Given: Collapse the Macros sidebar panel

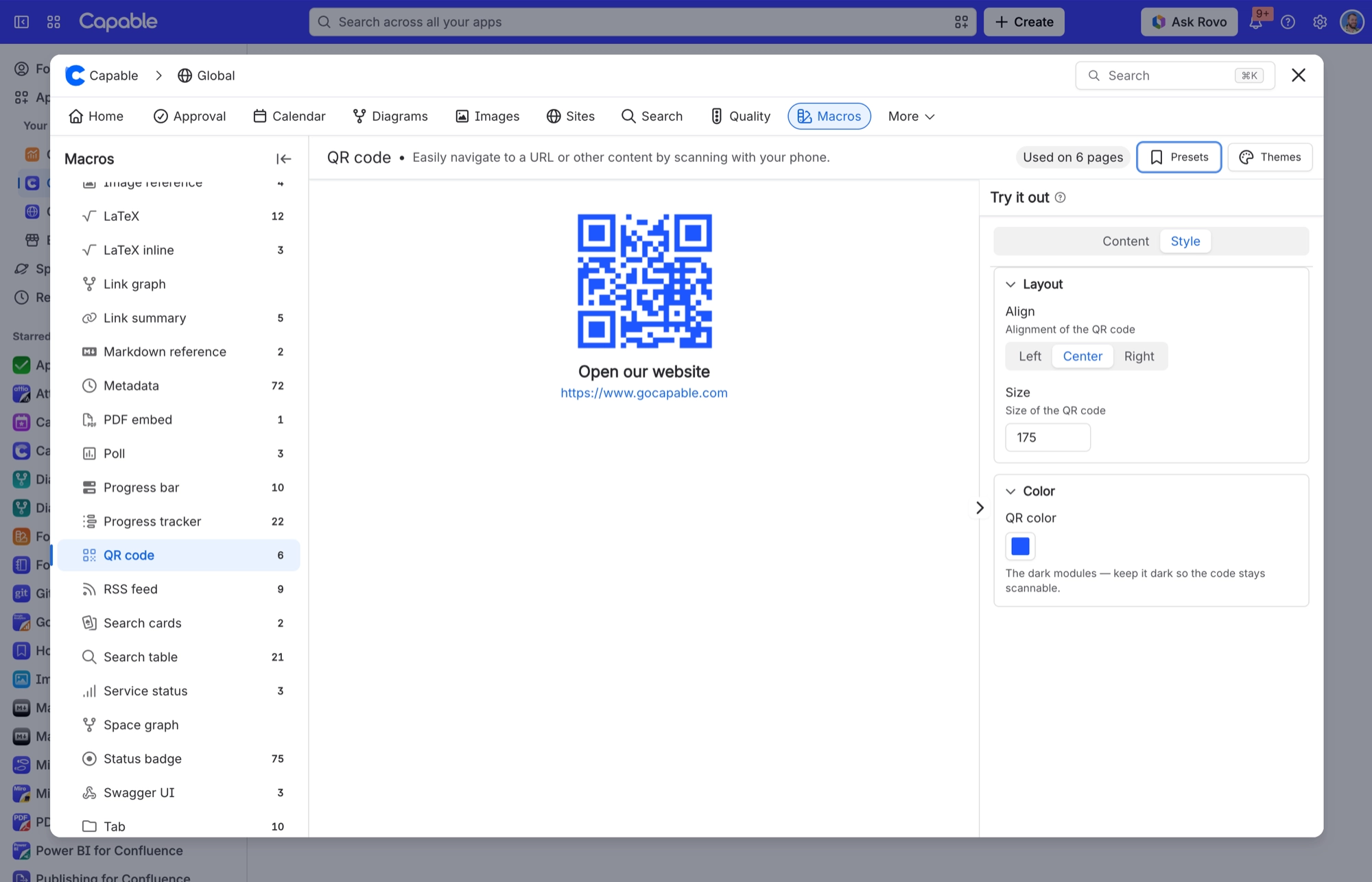Looking at the screenshot, I should [x=283, y=158].
